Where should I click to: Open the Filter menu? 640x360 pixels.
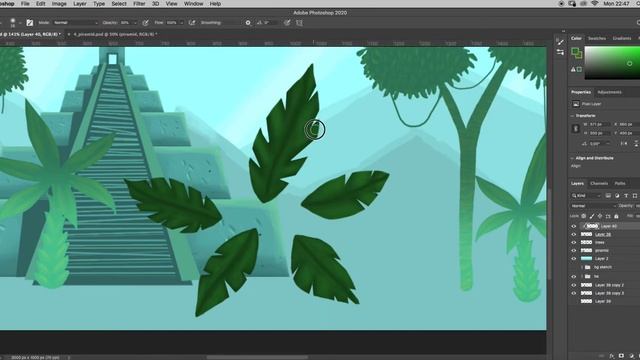tap(139, 4)
